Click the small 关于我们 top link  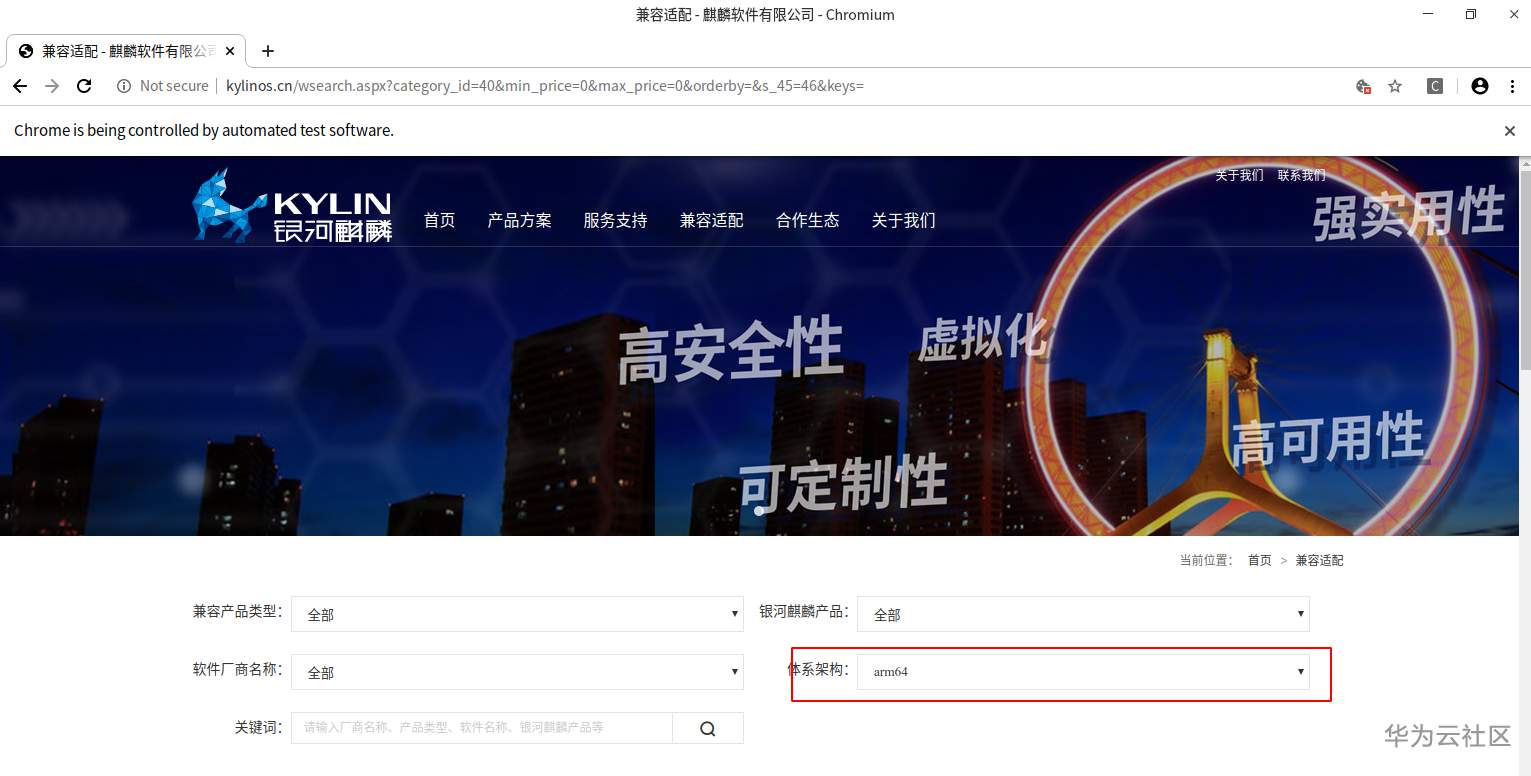click(x=1239, y=175)
